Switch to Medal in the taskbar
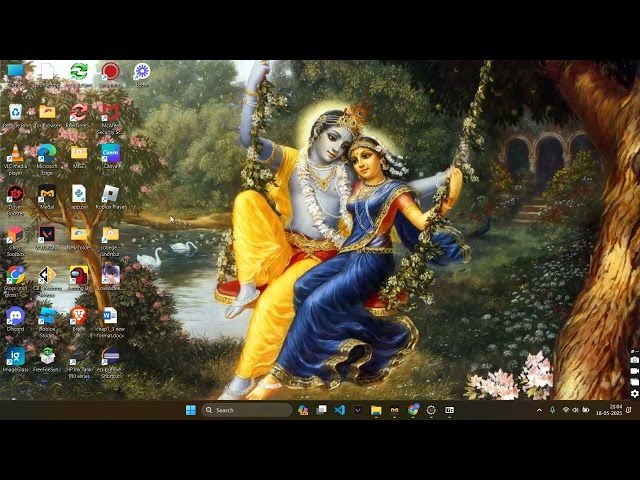 tap(394, 410)
